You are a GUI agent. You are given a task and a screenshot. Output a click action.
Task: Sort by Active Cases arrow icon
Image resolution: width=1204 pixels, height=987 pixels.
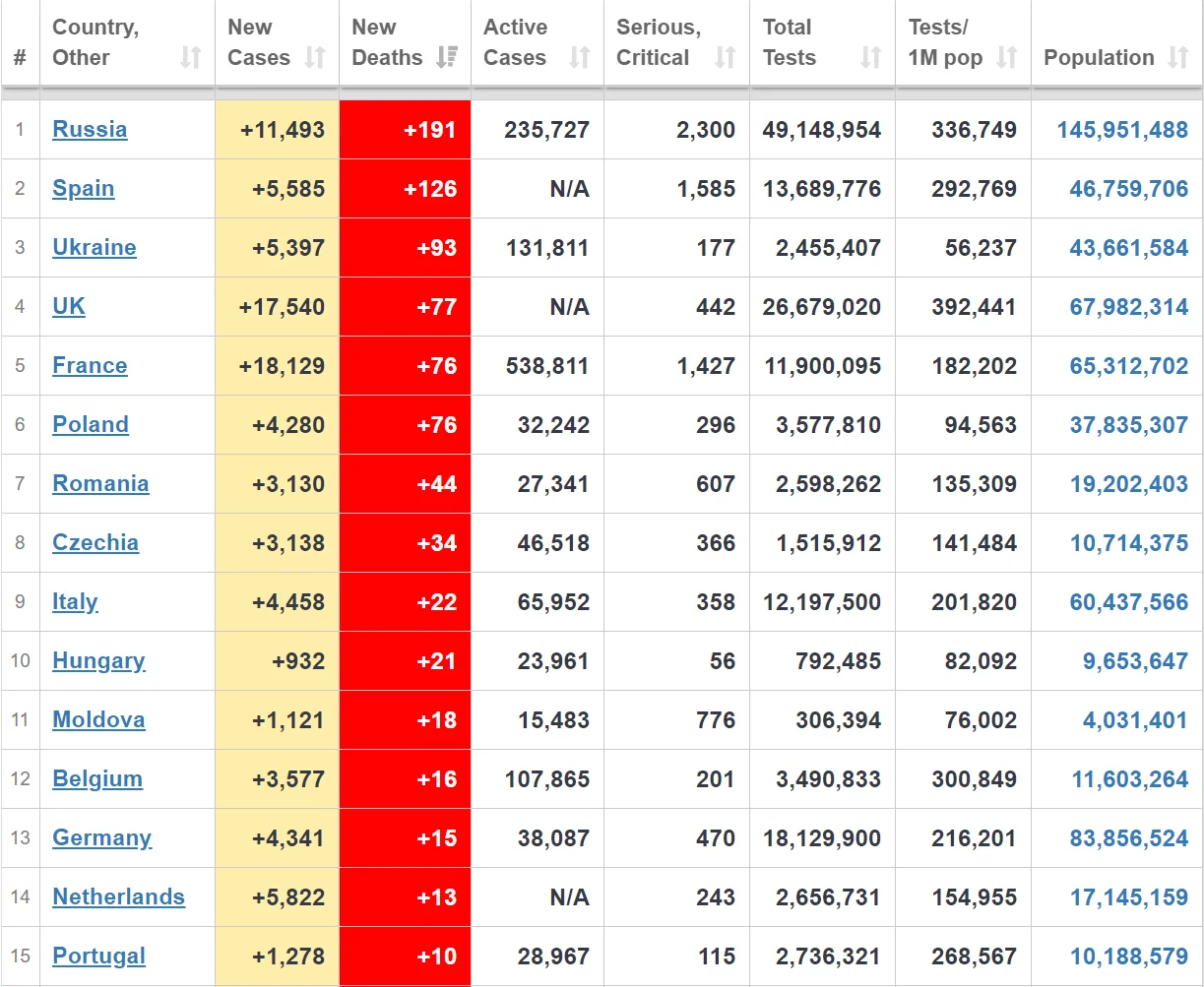tap(580, 58)
